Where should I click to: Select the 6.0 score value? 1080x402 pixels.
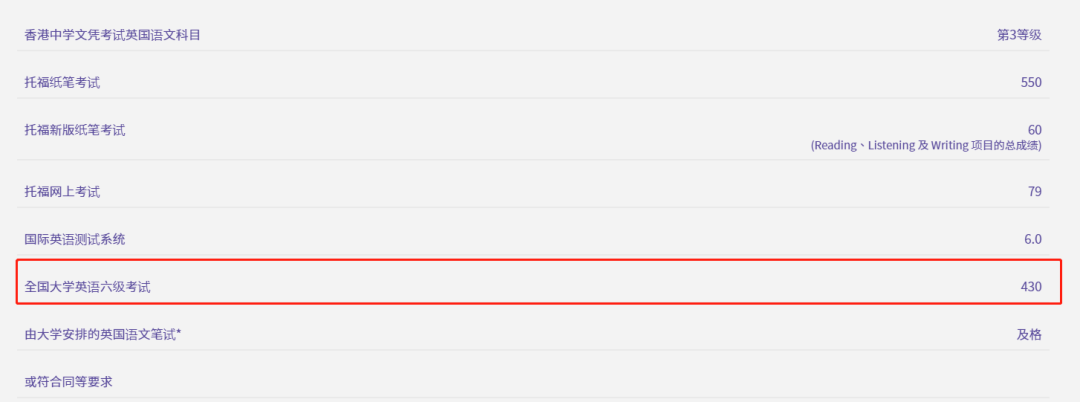pyautogui.click(x=1032, y=239)
